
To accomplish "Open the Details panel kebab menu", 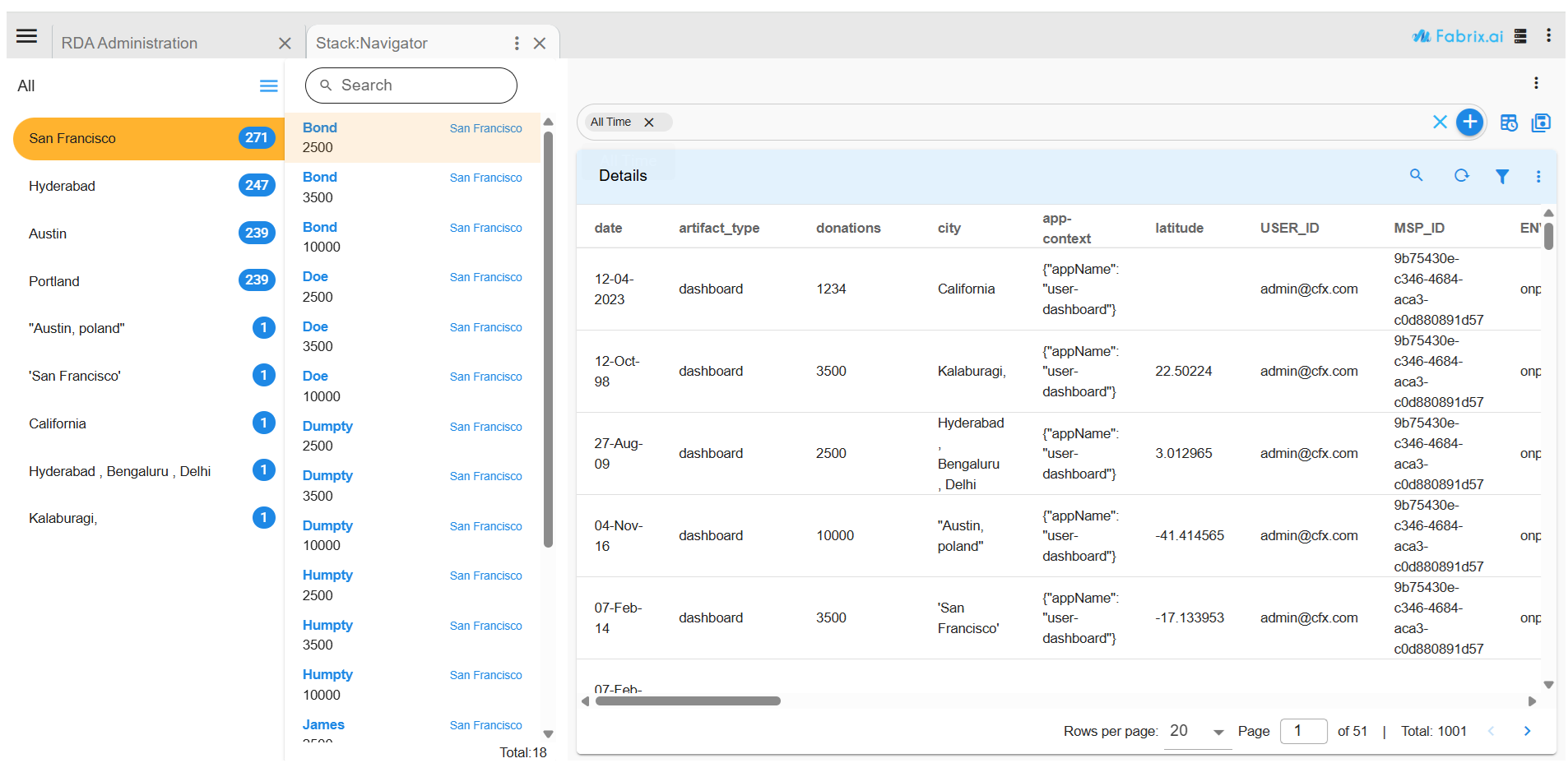I will [1538, 176].
